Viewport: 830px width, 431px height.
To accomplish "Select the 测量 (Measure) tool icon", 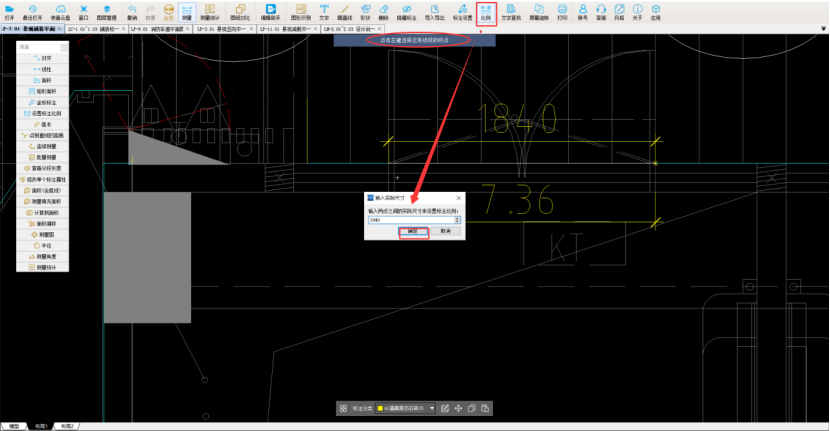I will (x=187, y=11).
